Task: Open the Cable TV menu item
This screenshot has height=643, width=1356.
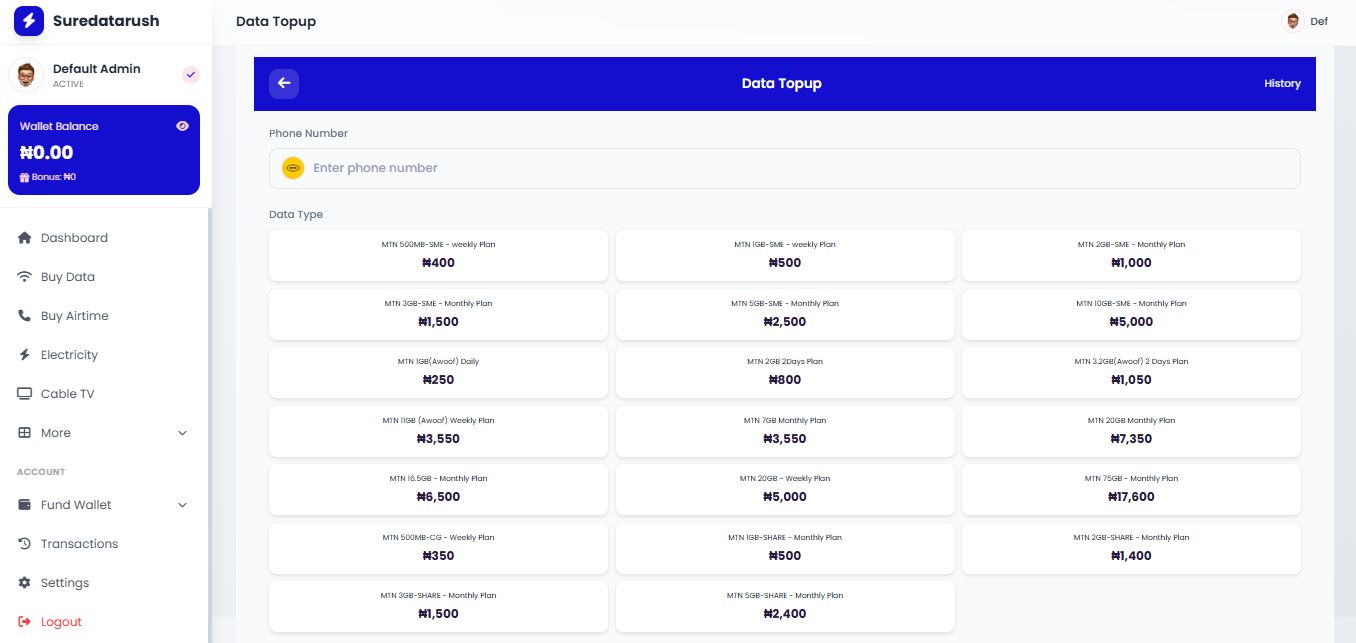Action: [x=104, y=394]
